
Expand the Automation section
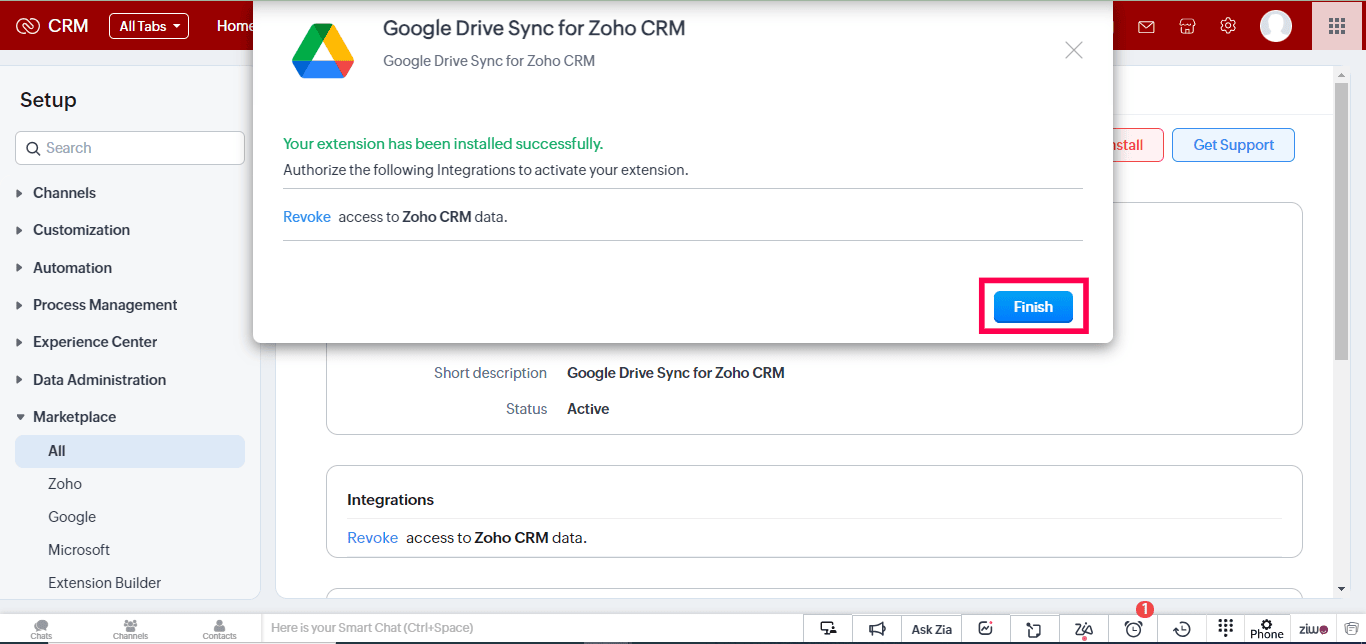click(x=72, y=268)
